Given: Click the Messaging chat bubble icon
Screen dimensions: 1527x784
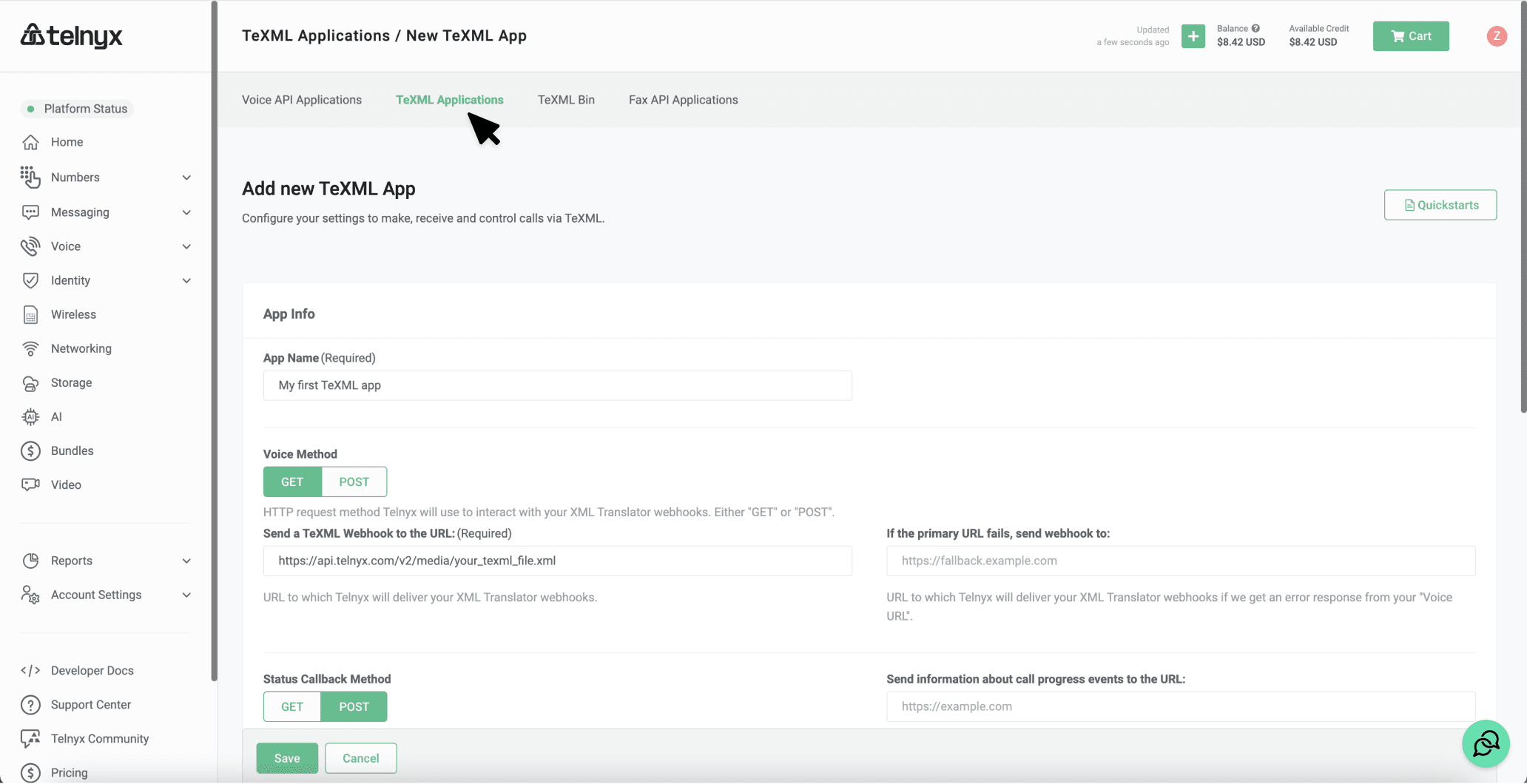Looking at the screenshot, I should click(30, 212).
